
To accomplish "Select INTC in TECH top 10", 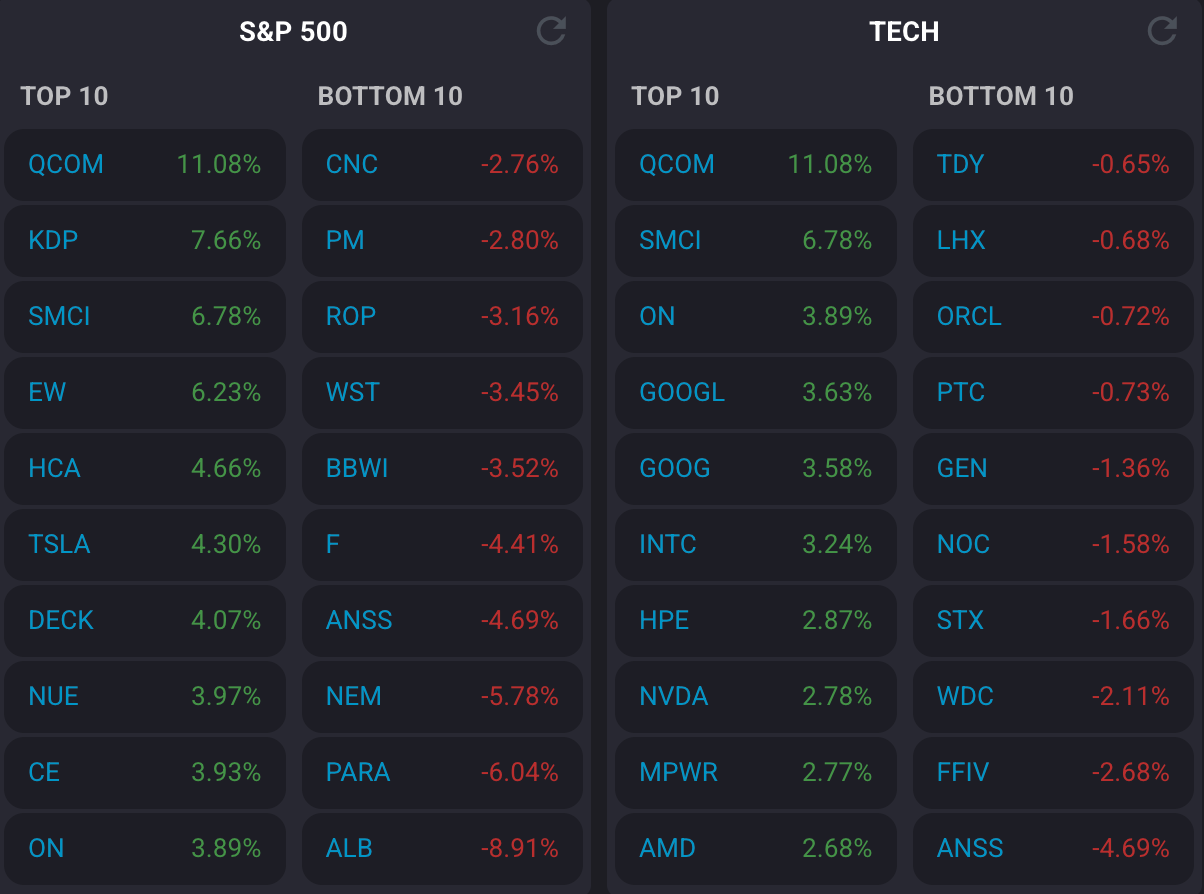I will 668,545.
